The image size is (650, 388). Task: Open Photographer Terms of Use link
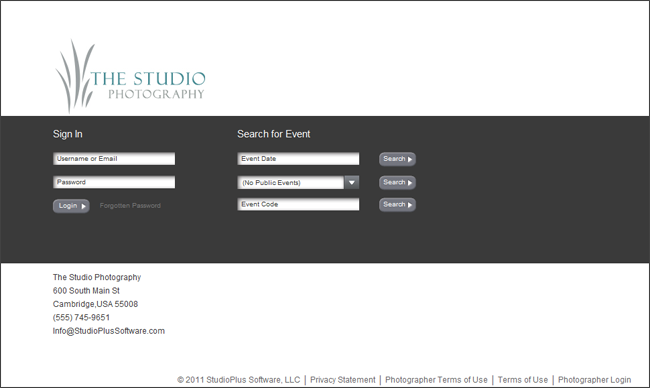click(436, 380)
